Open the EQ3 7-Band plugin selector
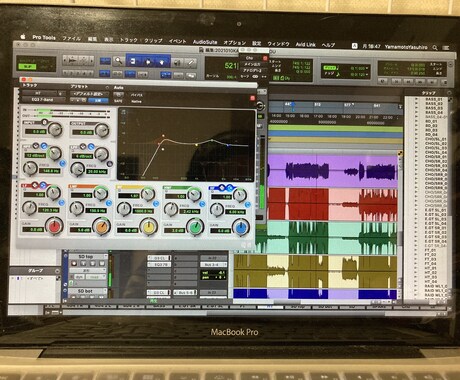This screenshot has height=380, width=460. (43, 100)
